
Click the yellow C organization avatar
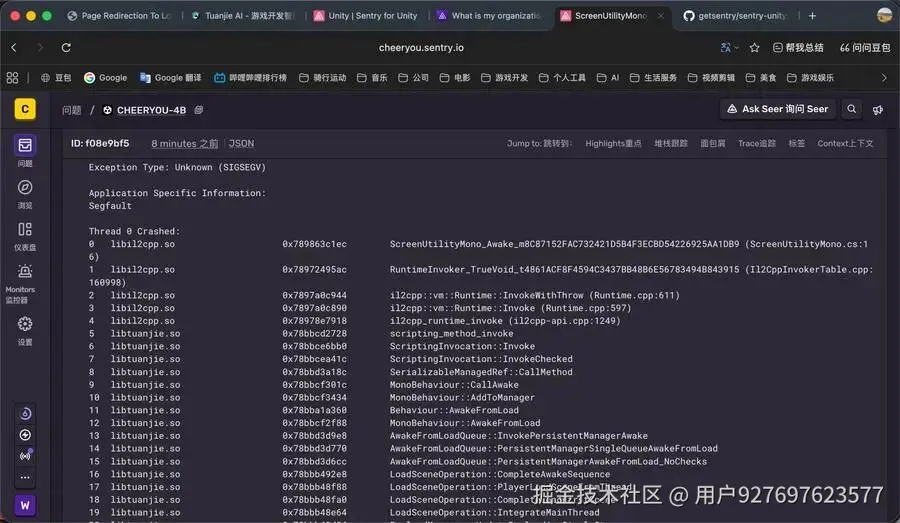(25, 109)
